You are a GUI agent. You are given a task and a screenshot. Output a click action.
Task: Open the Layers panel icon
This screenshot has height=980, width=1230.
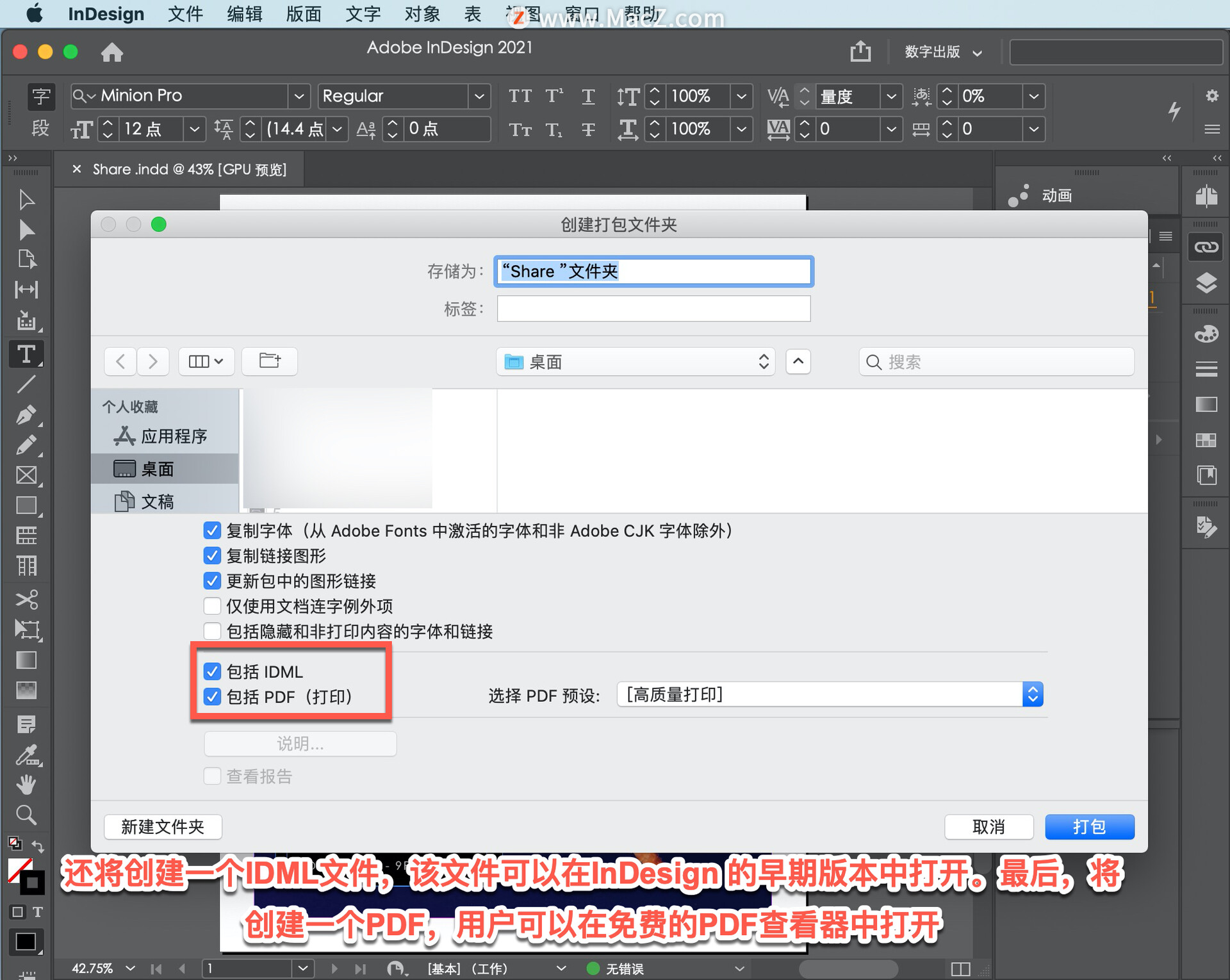tap(1206, 282)
